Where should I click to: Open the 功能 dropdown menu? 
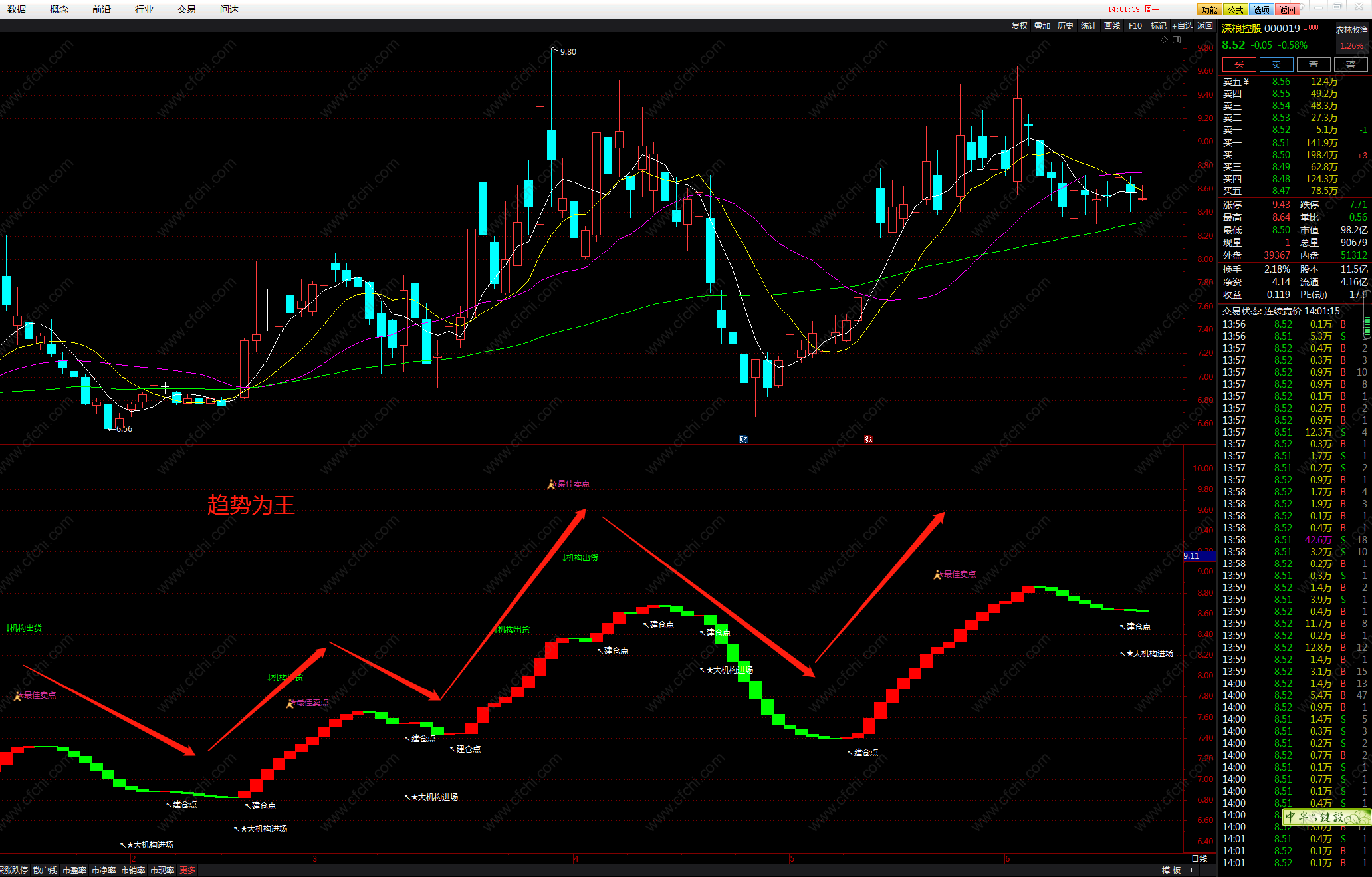tap(1209, 9)
